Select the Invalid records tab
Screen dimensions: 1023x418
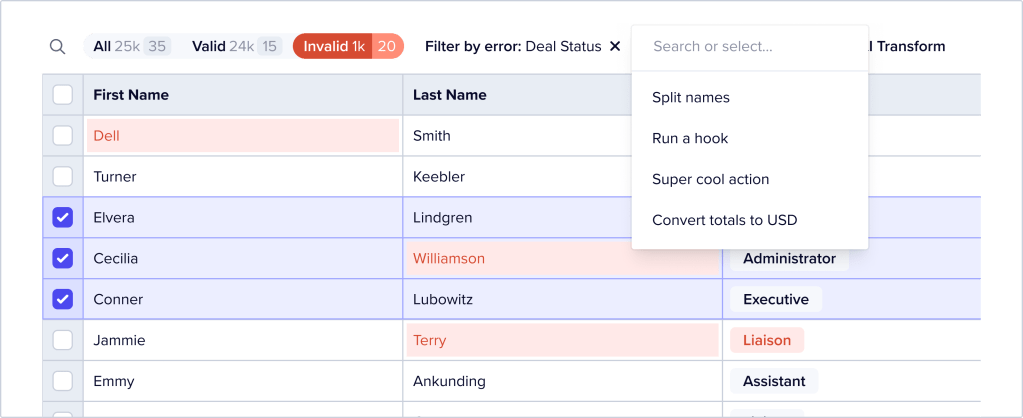click(x=347, y=46)
